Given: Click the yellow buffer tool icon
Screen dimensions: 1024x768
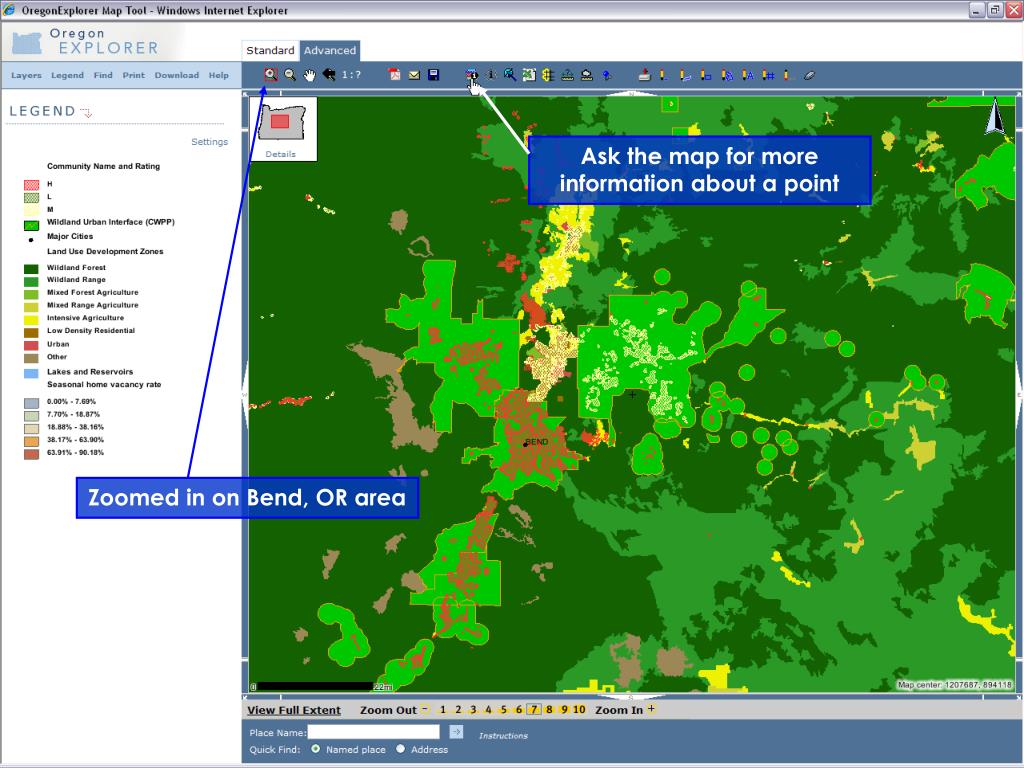Looking at the screenshot, I should point(548,75).
